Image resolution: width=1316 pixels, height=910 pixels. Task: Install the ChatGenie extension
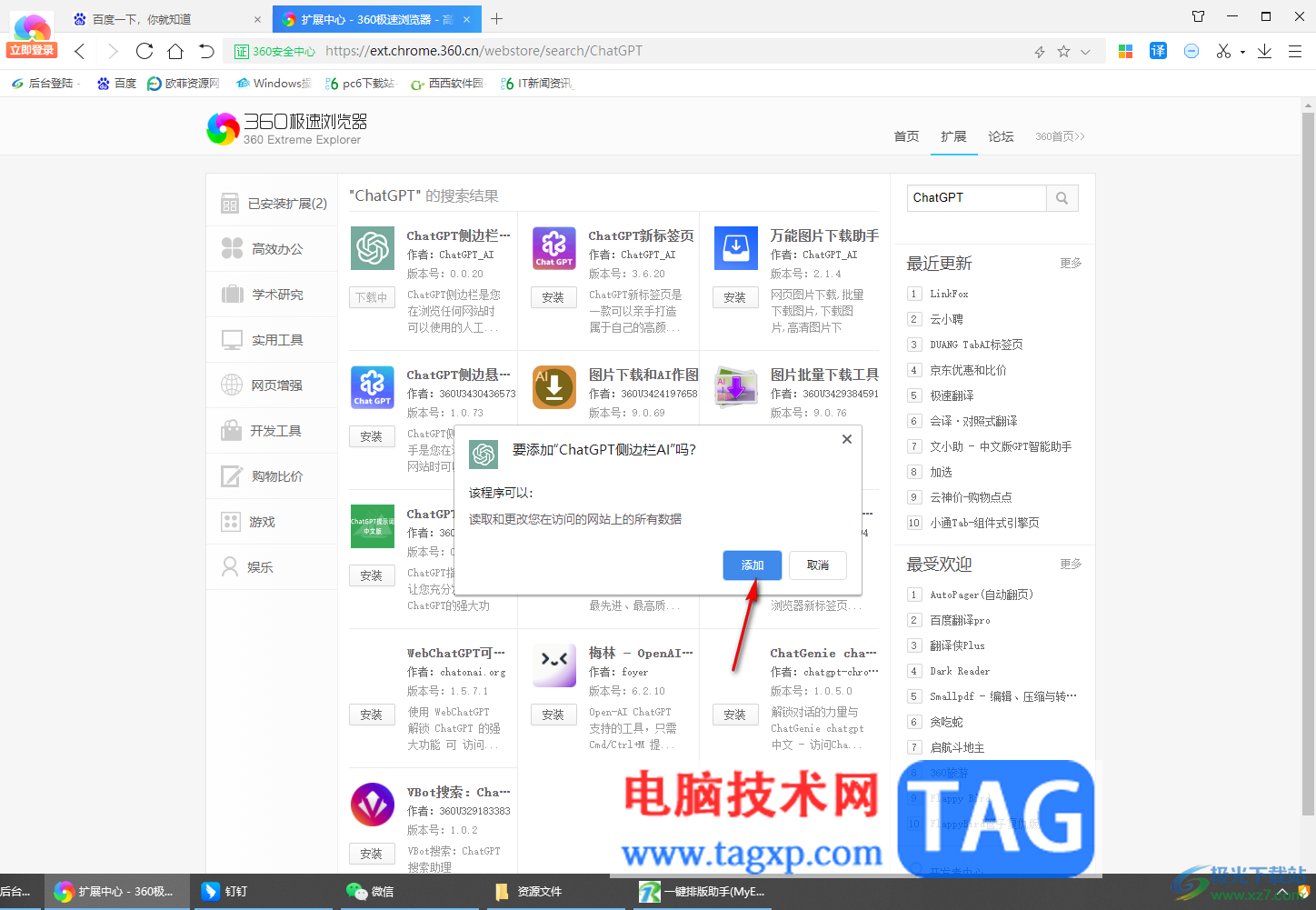(x=735, y=715)
